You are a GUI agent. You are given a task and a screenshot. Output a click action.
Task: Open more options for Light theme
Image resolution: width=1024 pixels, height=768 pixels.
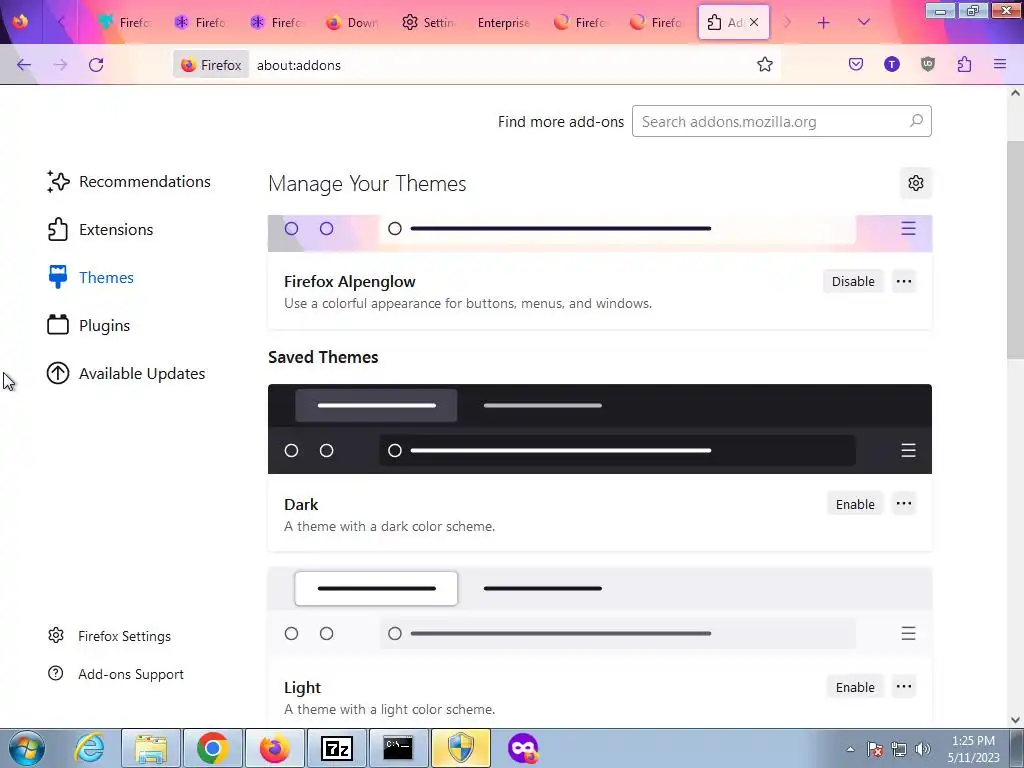pos(904,686)
